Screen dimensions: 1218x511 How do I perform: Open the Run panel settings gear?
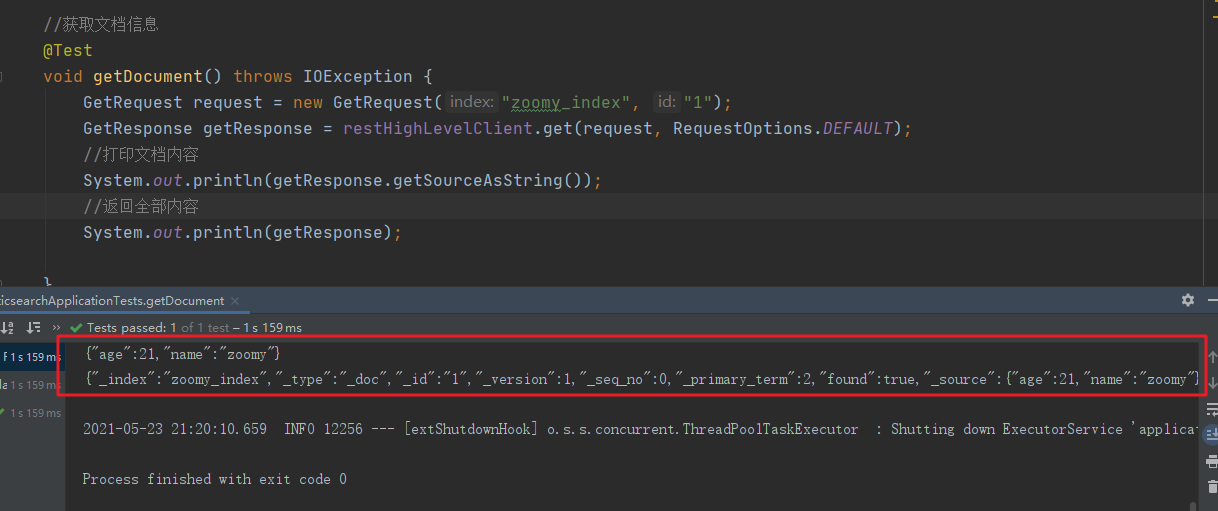click(1188, 300)
